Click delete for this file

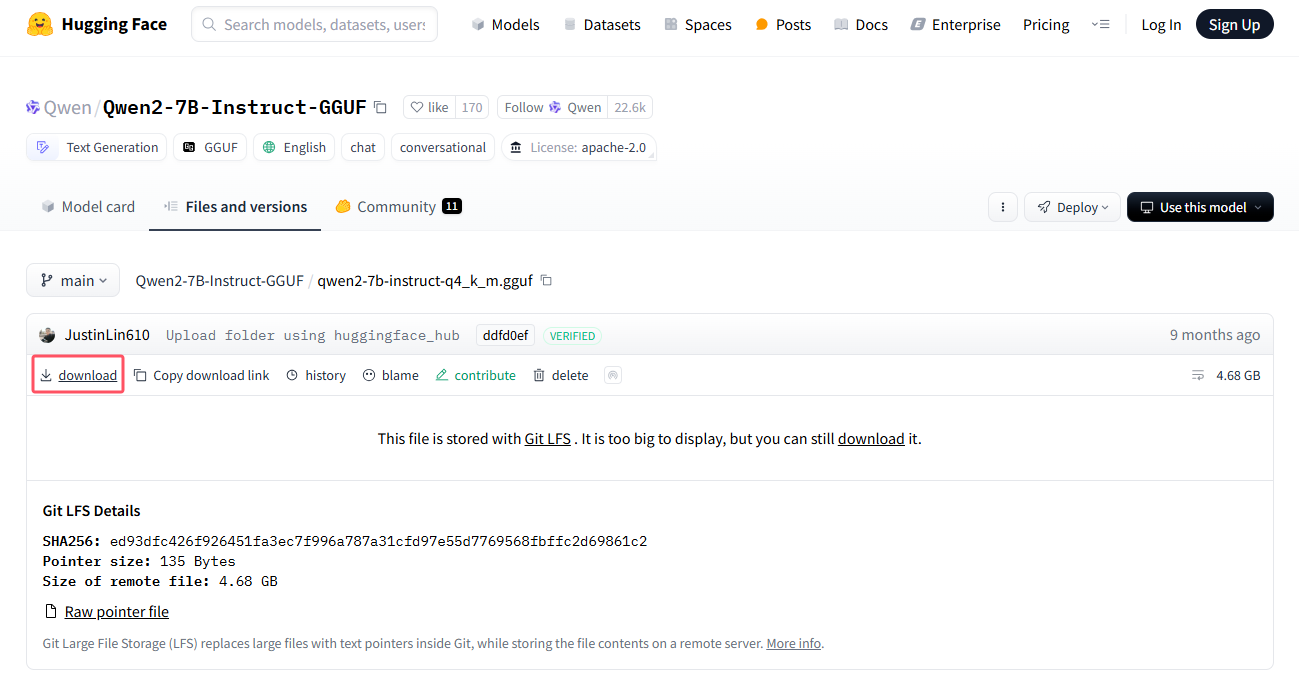(560, 375)
